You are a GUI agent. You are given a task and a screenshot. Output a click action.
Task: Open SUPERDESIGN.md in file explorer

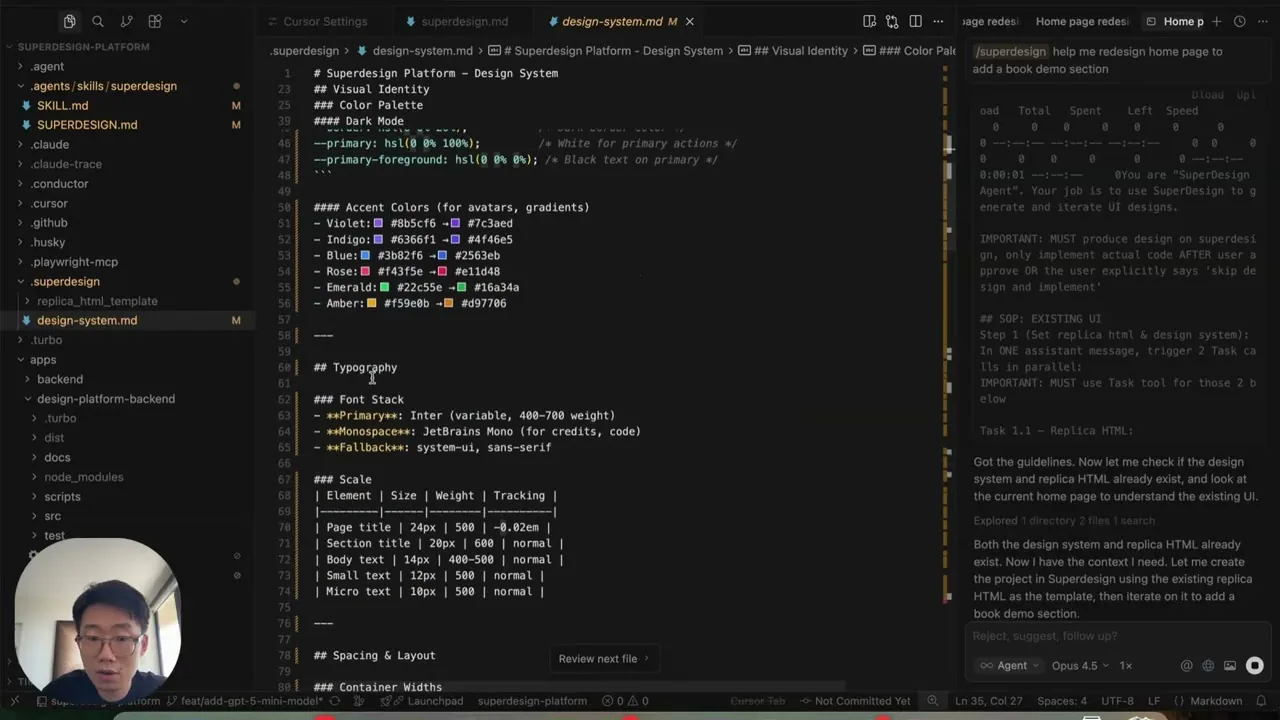coord(87,125)
